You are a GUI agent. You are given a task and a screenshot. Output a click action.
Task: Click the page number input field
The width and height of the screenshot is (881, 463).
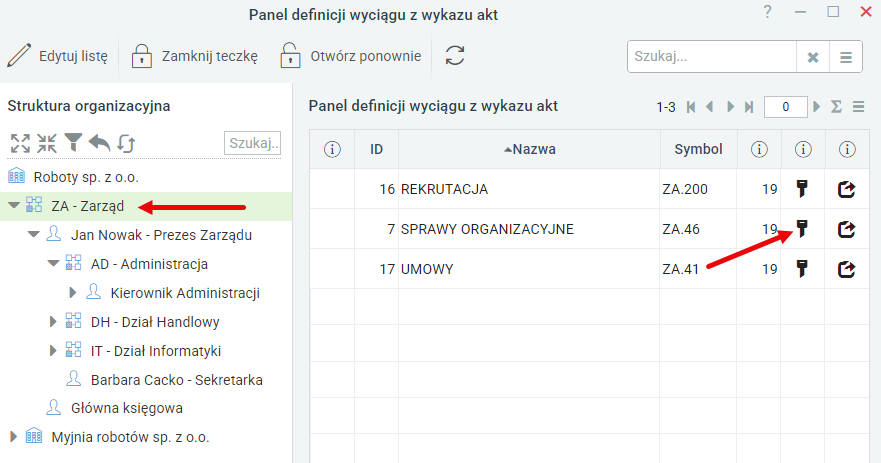tap(785, 107)
